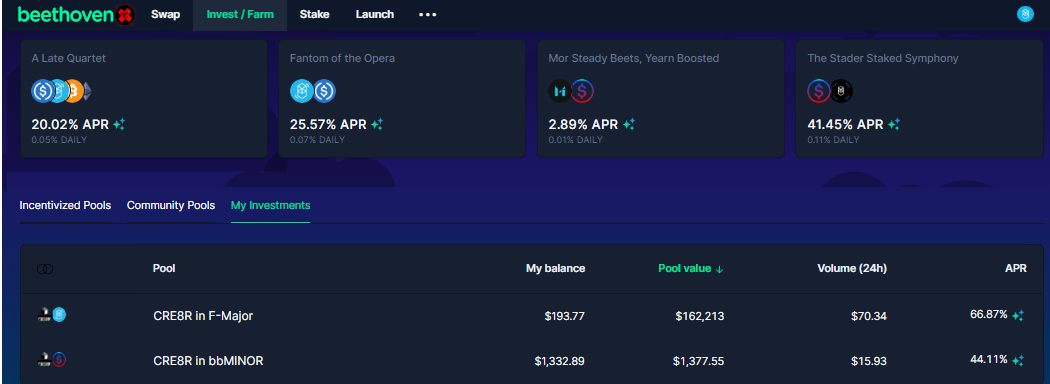This screenshot has height=384, width=1050.
Task: Click the sparkle icon beside 66.87% APR
Action: [x=1018, y=316]
